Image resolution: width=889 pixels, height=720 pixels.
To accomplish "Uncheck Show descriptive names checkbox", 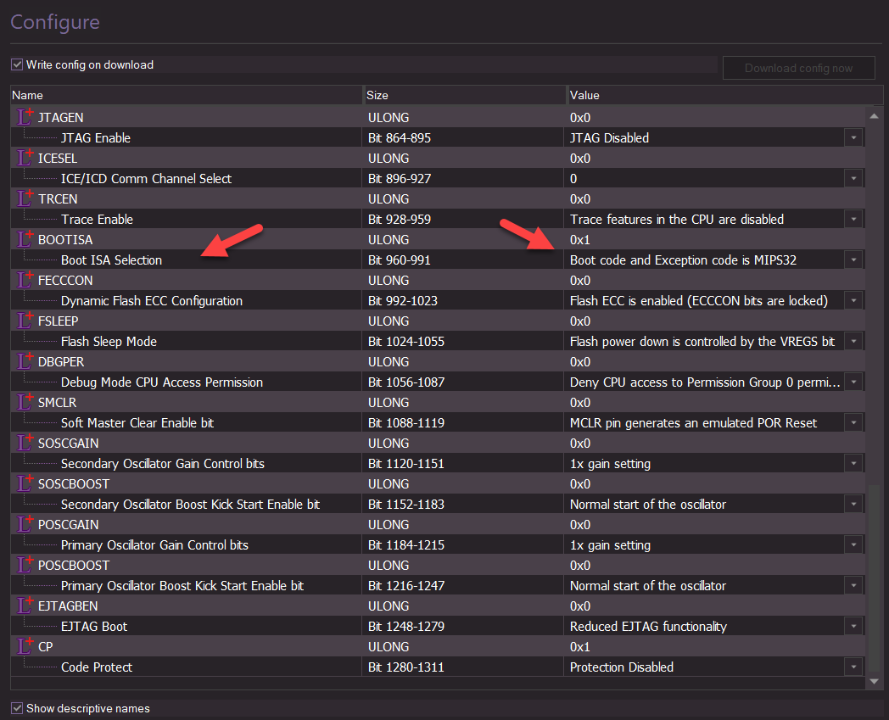I will coord(17,708).
